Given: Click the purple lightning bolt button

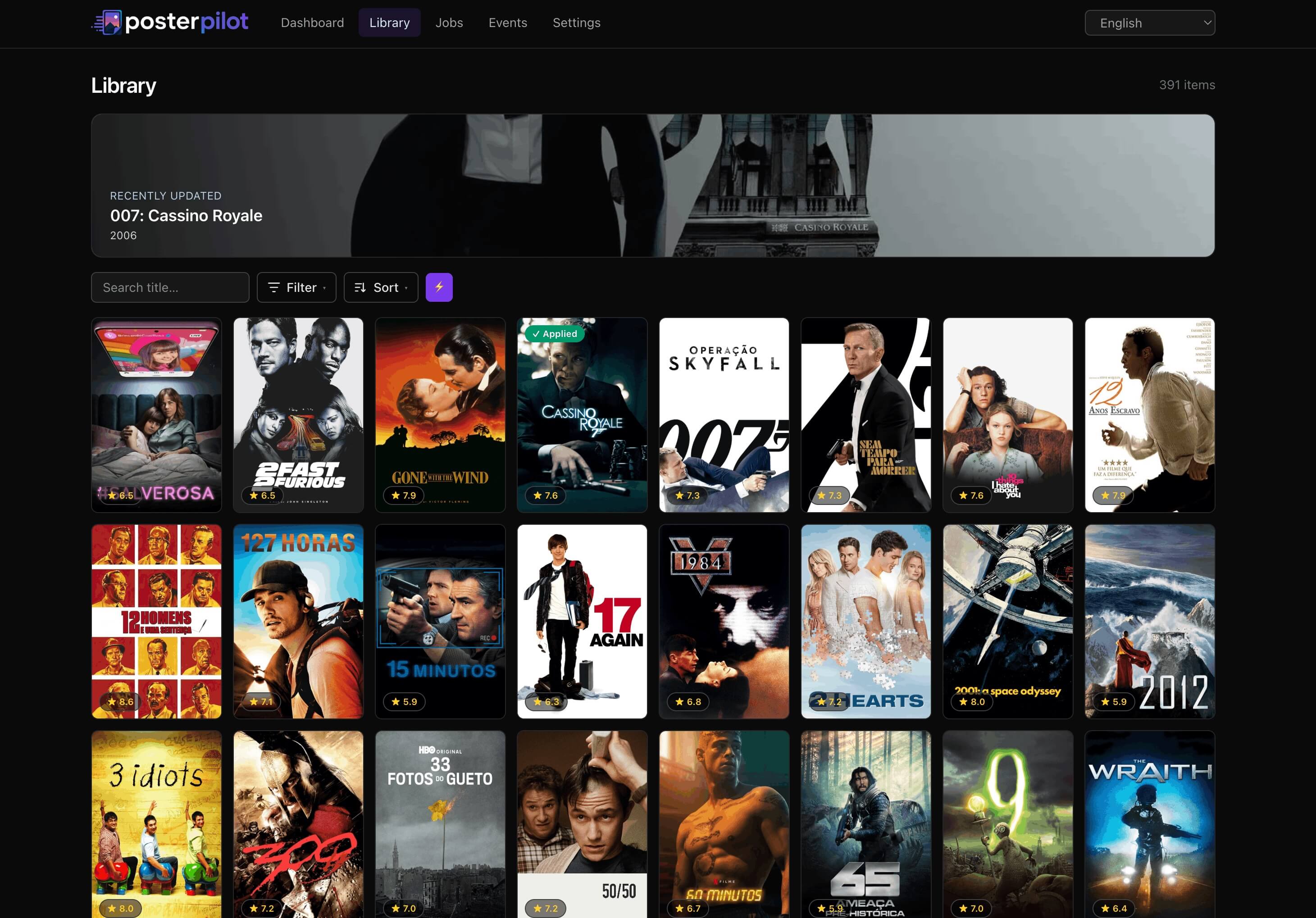Looking at the screenshot, I should [x=439, y=287].
